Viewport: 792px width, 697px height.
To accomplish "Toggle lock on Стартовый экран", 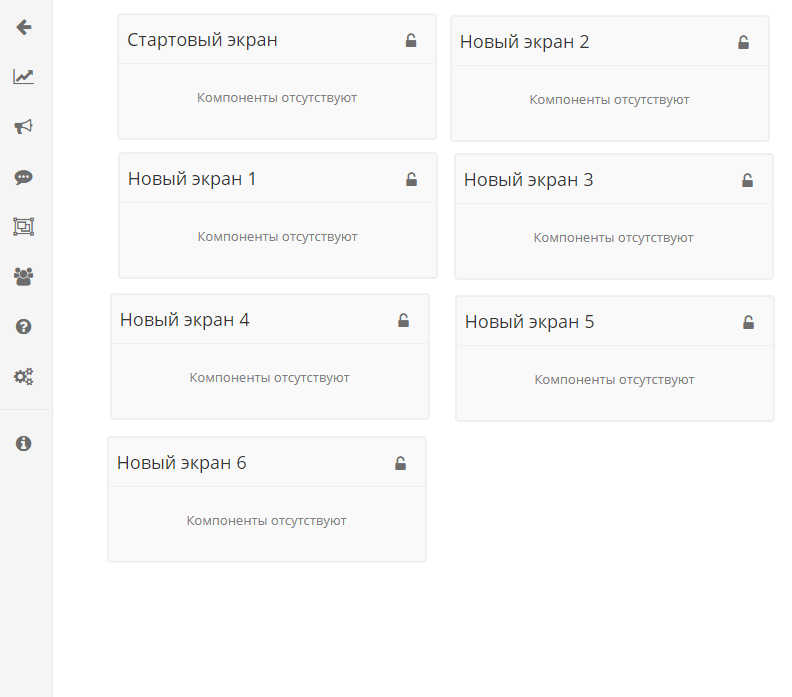I will tap(411, 40).
